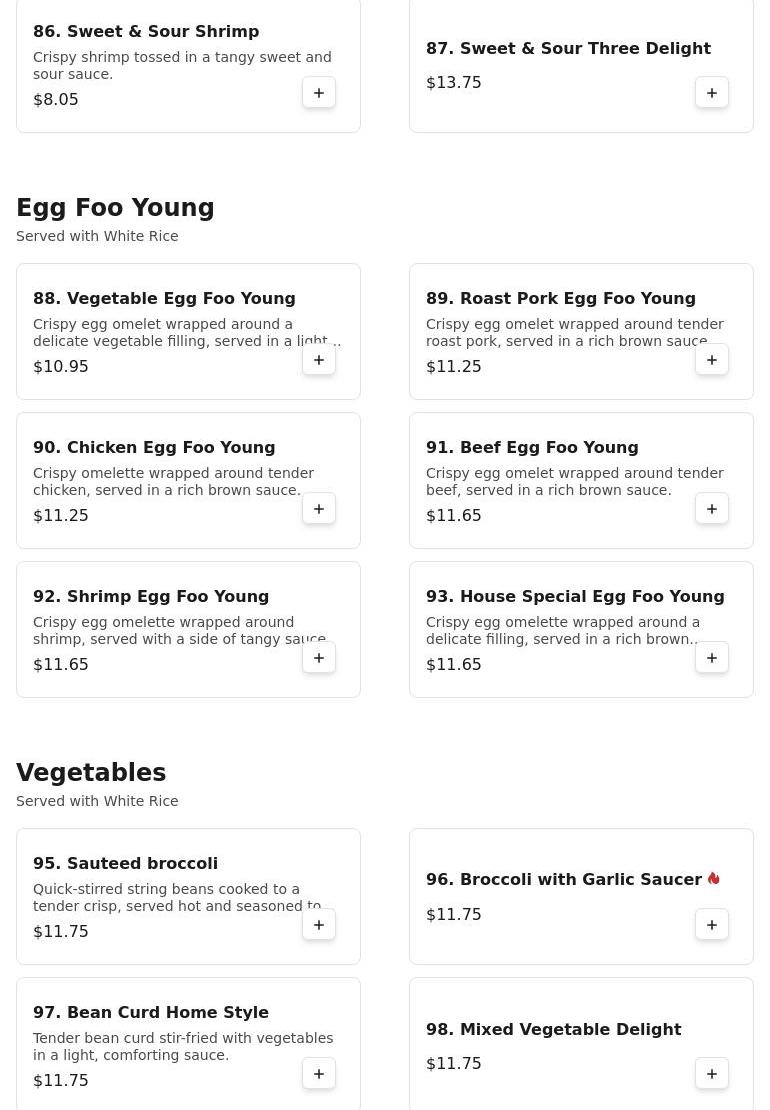770x1110 pixels.
Task: Add Shrimp Egg Foo Young to order
Action: [319, 658]
